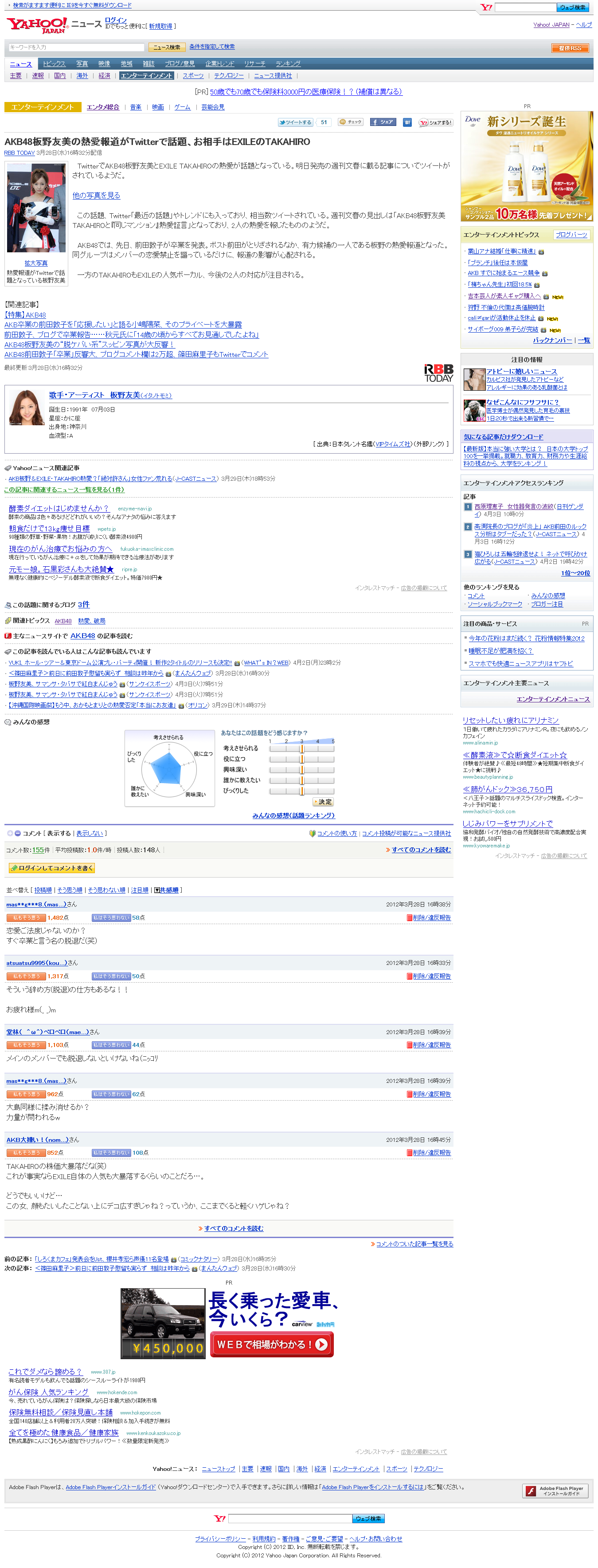Click the 条件を指定して検索 link

(212, 47)
